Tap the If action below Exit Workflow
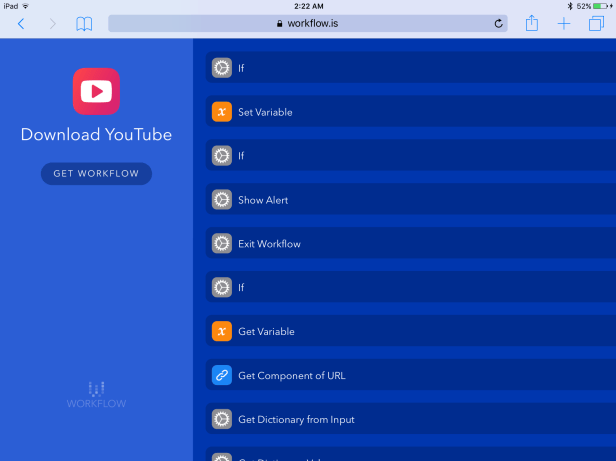The height and width of the screenshot is (461, 616). [x=410, y=288]
